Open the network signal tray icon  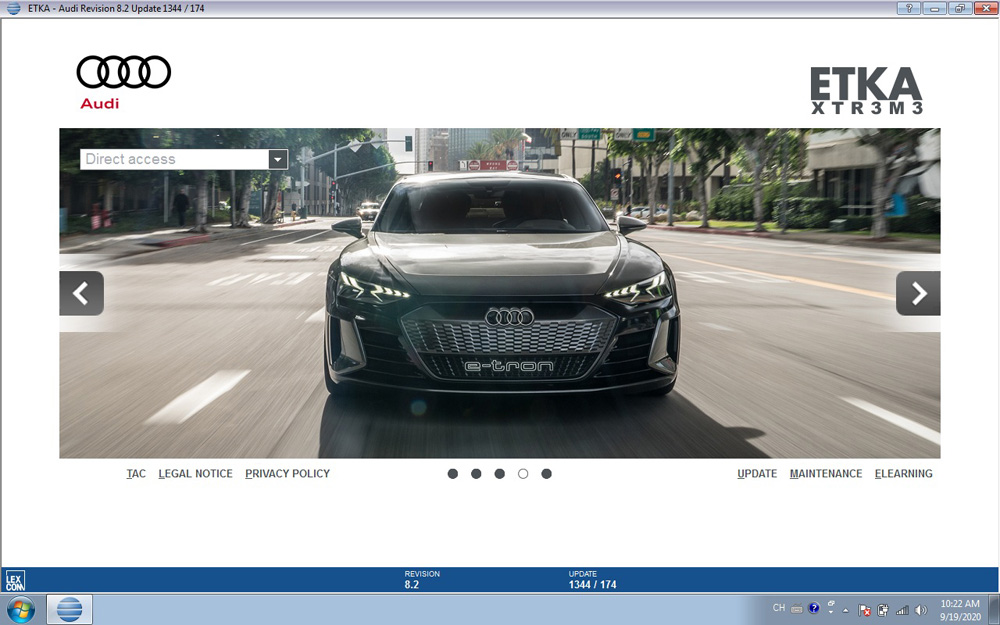902,610
